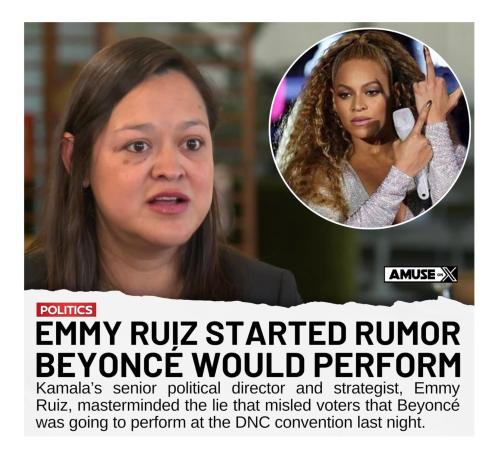Image resolution: width=500 pixels, height=460 pixels.
Task: Open the circular inset photo
Action: pyautogui.click(x=370, y=129)
